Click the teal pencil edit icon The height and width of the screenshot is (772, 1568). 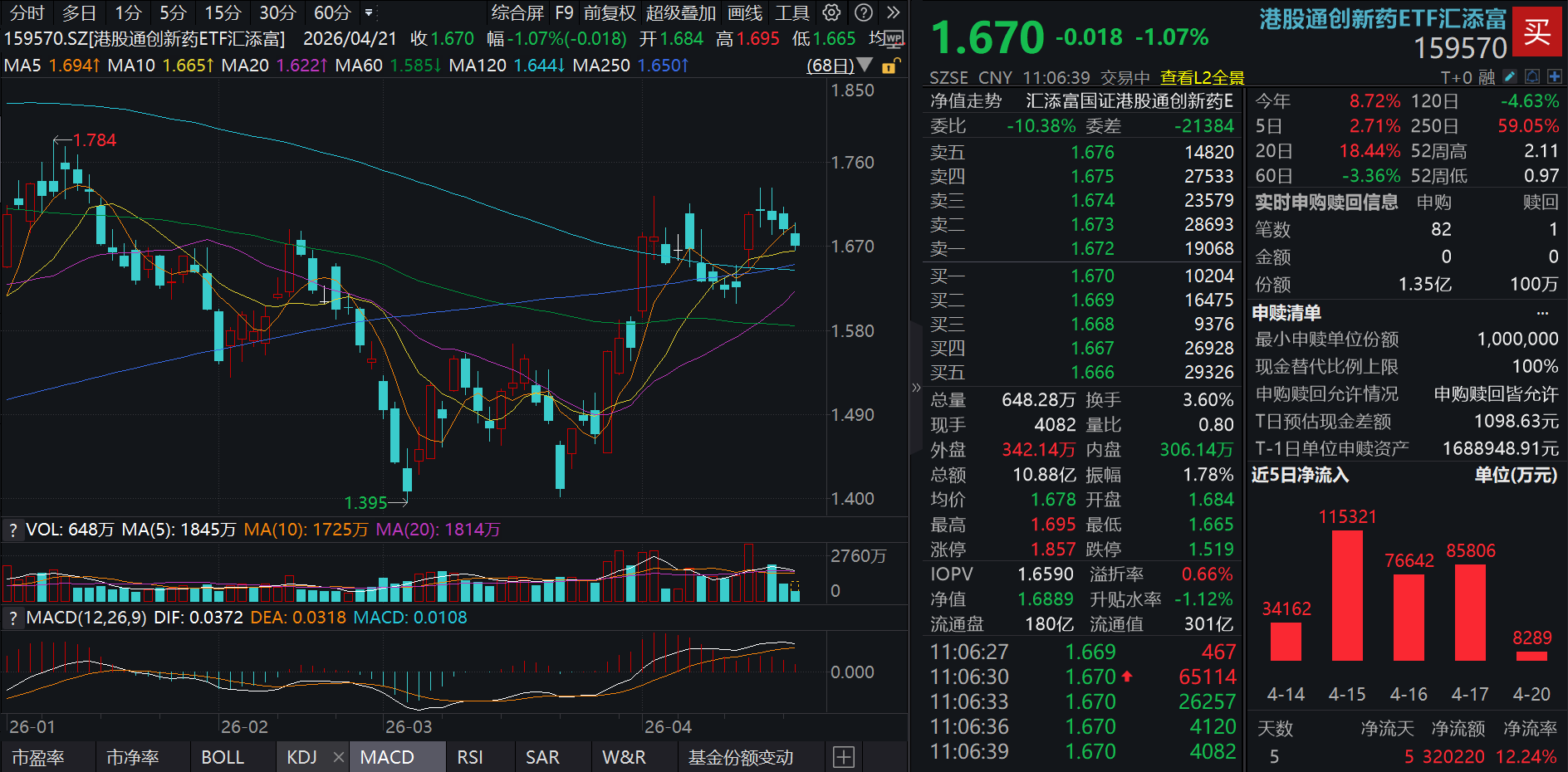pyautogui.click(x=1510, y=76)
